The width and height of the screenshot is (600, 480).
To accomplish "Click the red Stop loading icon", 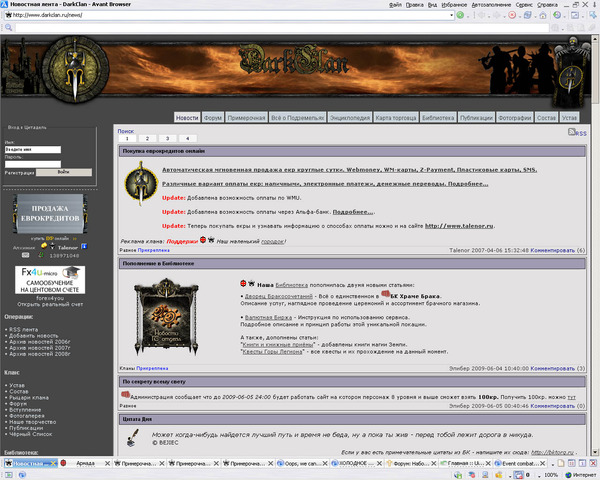I will pos(512,15).
